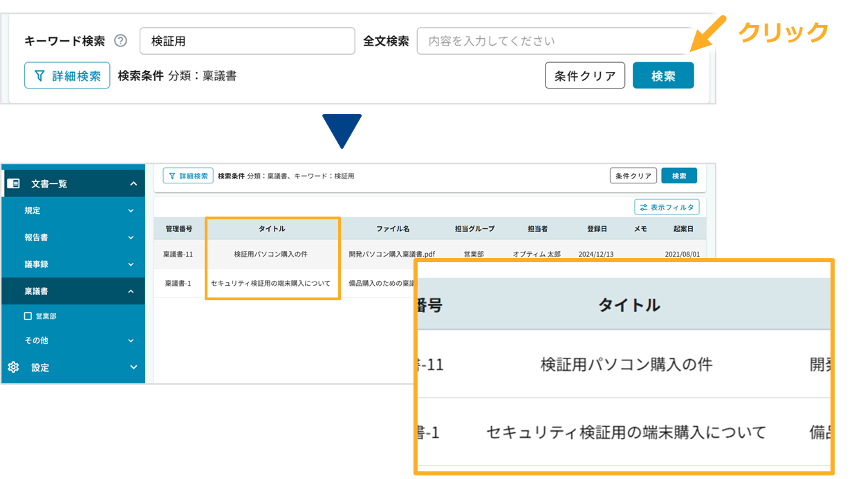Image resolution: width=856 pixels, height=479 pixels.
Task: Click the small 詳細検索 funnel above the results table
Action: coord(172,176)
